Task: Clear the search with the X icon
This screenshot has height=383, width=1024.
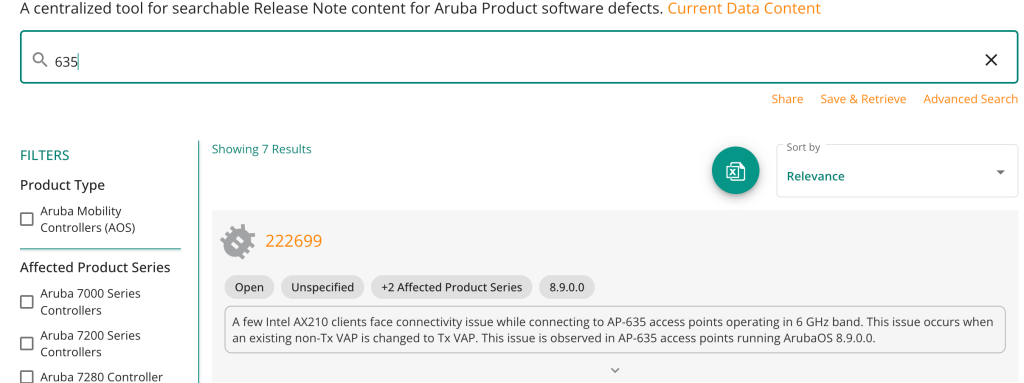Action: point(991,60)
